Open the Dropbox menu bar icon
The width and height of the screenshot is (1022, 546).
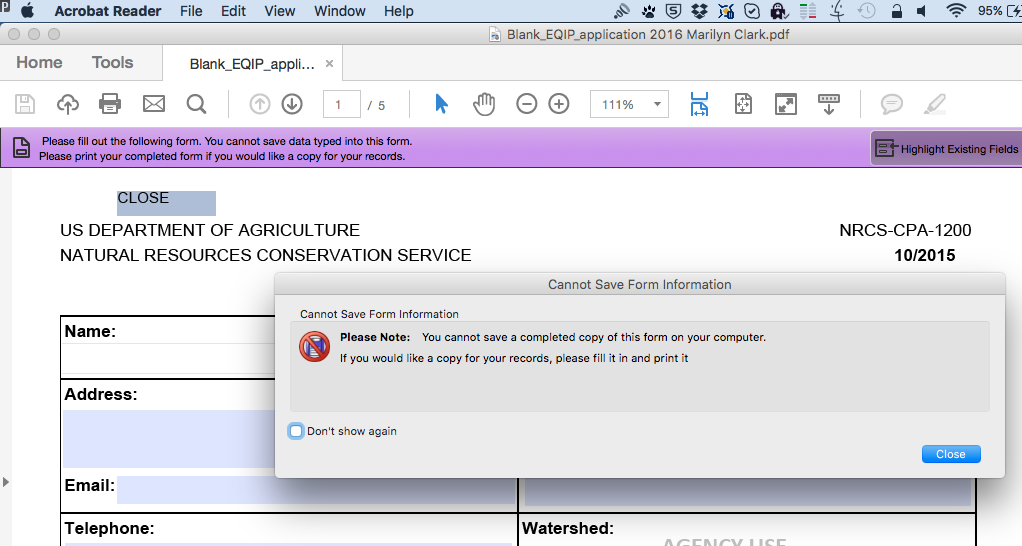click(699, 11)
